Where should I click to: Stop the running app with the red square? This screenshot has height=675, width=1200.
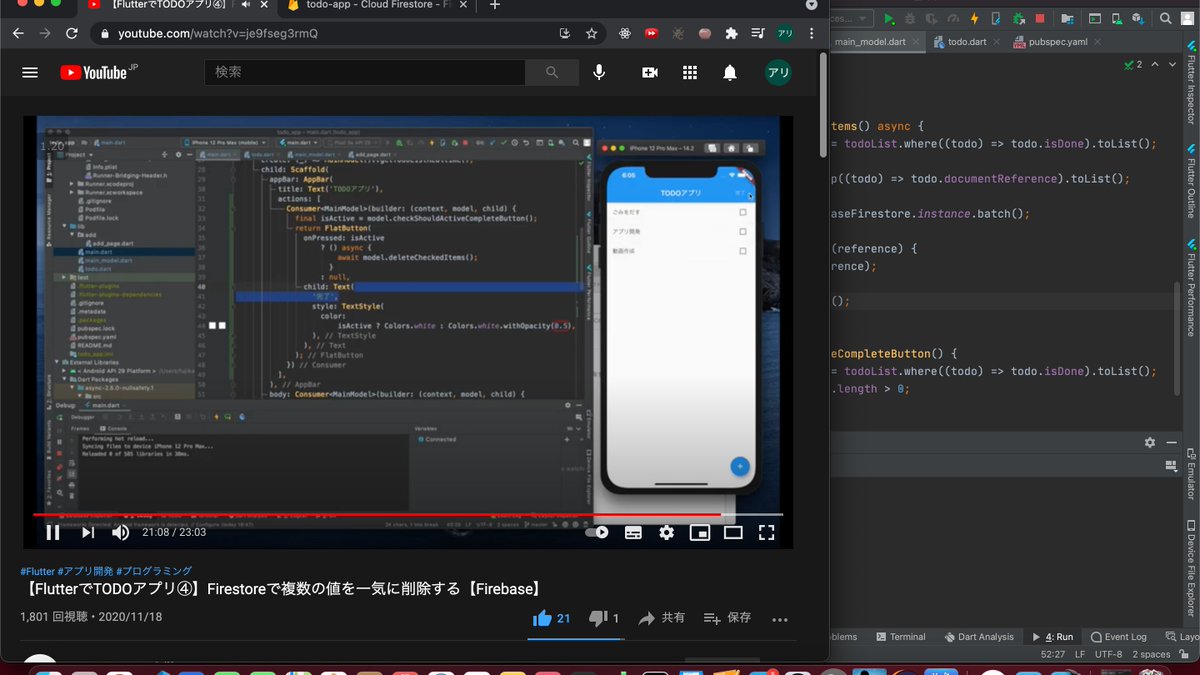[x=1040, y=18]
